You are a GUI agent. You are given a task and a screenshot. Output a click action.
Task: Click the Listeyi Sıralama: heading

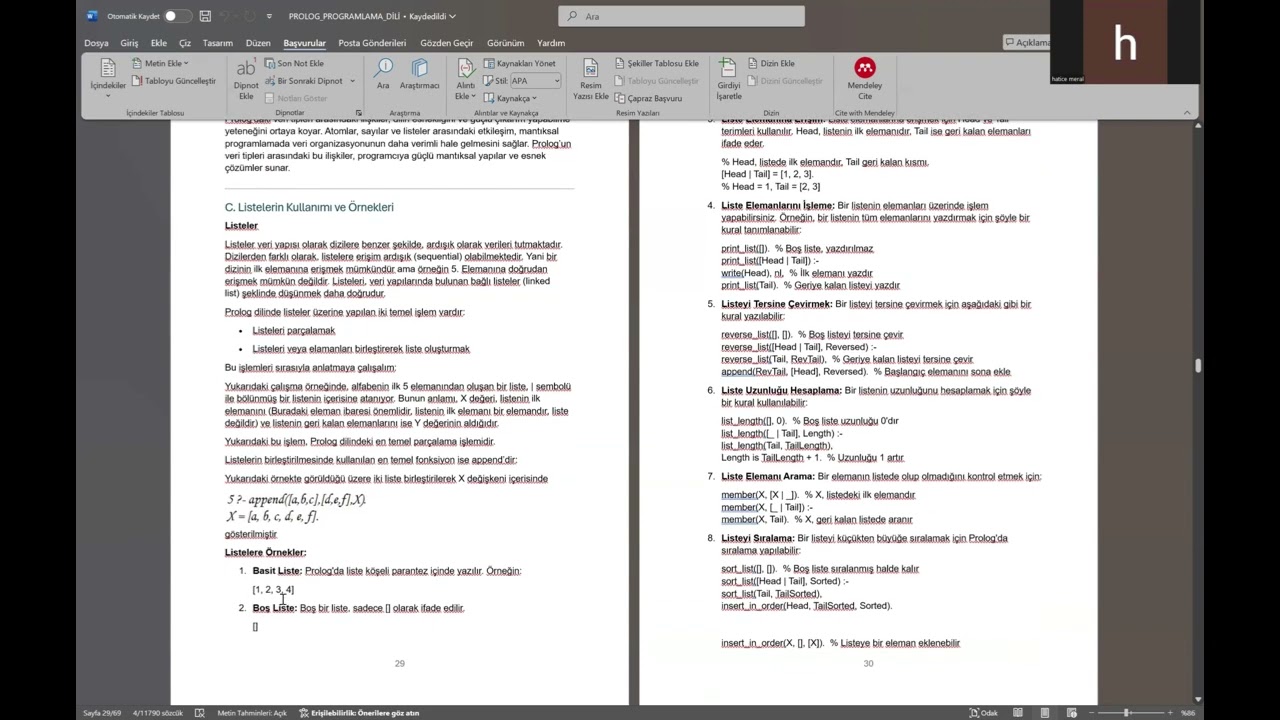click(x=757, y=538)
